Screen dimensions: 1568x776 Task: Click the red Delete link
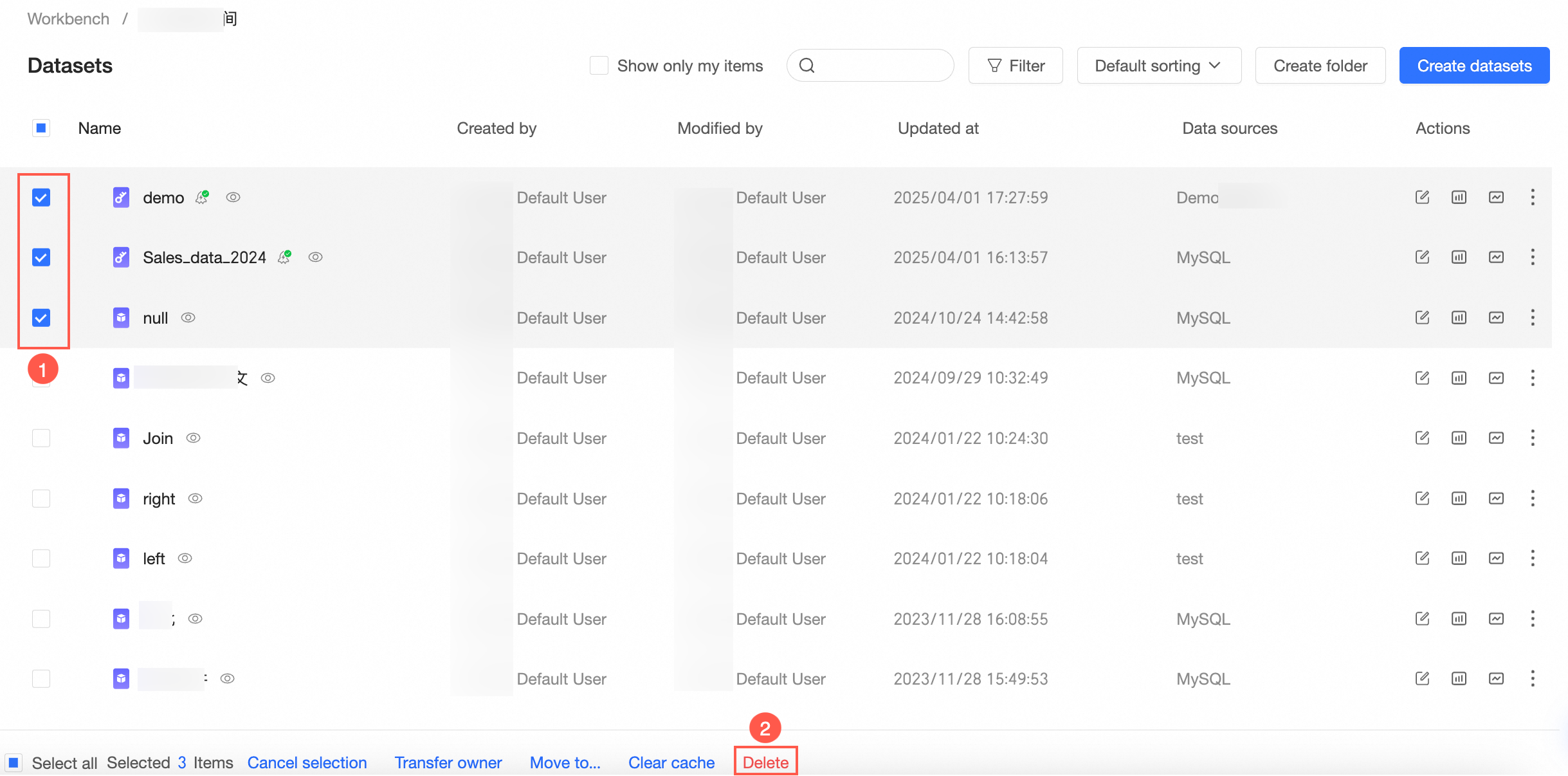click(765, 762)
